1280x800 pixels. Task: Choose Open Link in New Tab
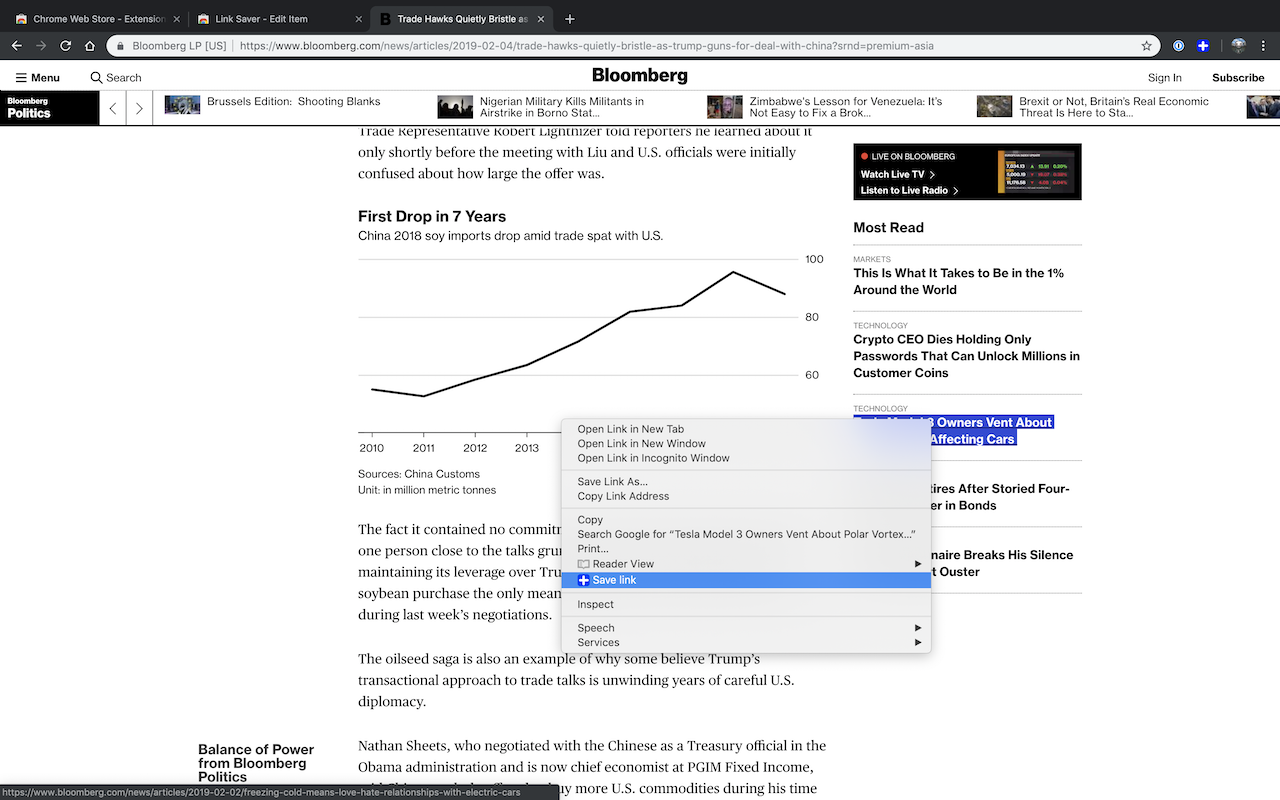746,429
